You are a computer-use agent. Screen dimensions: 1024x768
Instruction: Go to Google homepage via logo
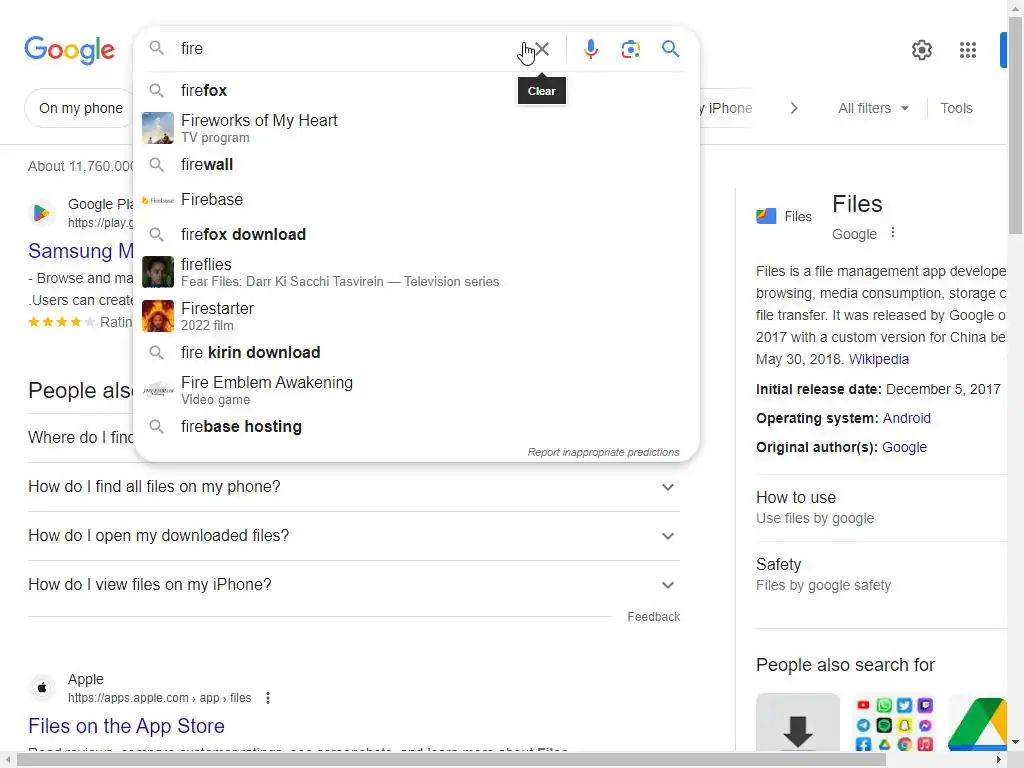[x=69, y=50]
